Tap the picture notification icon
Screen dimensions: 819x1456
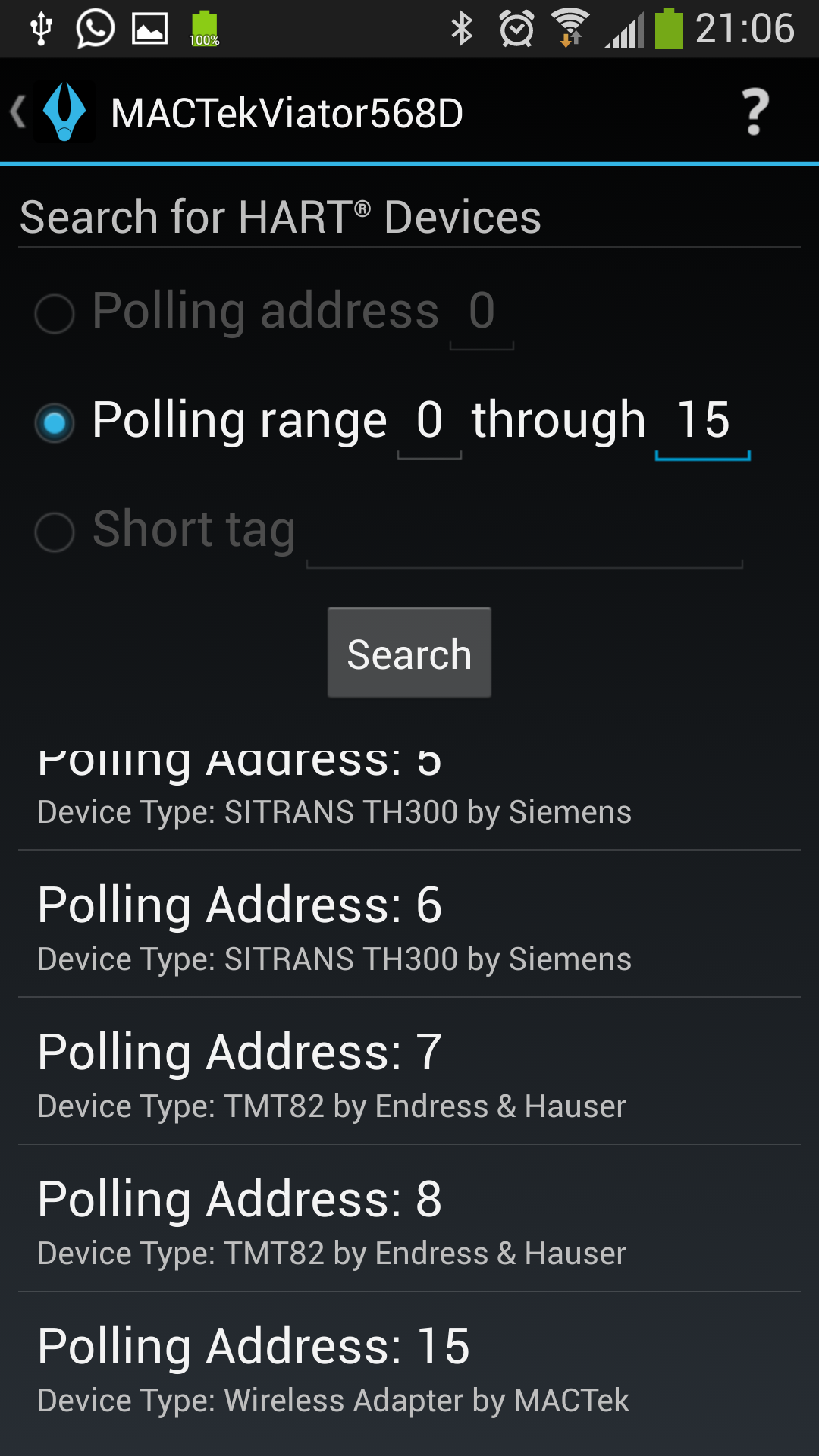pos(149,29)
